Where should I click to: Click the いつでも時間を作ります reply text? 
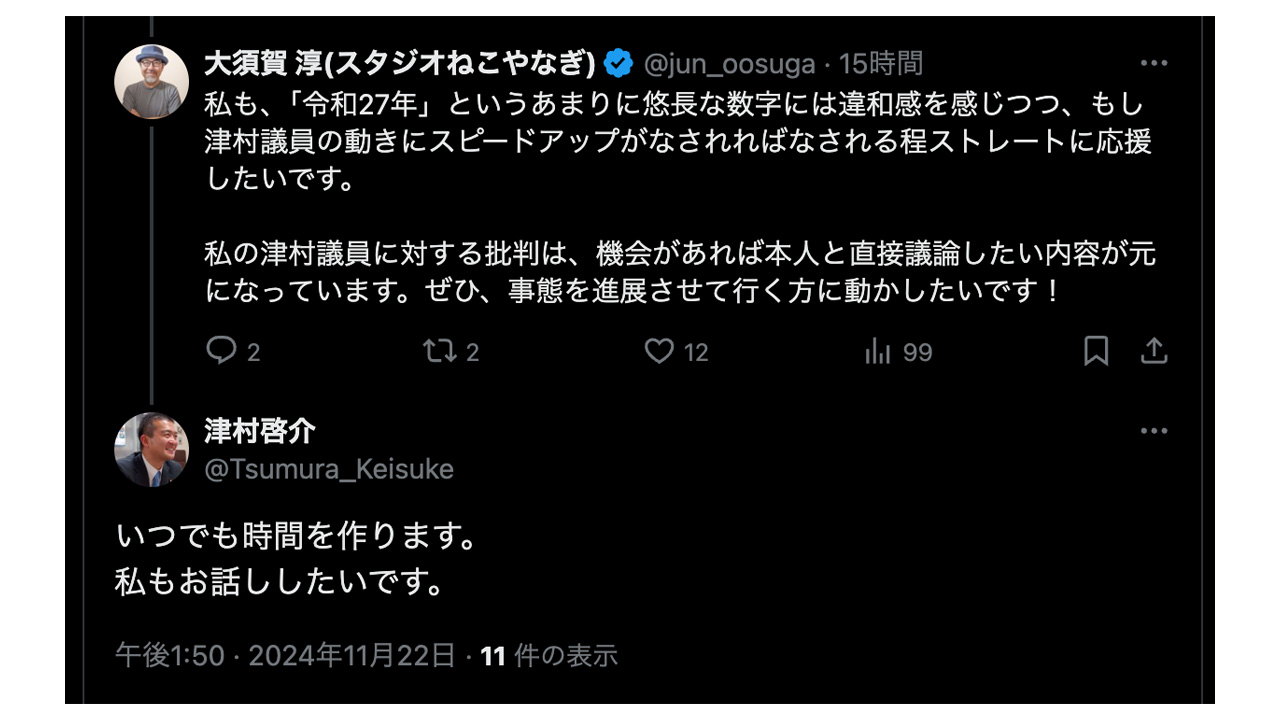coord(296,537)
